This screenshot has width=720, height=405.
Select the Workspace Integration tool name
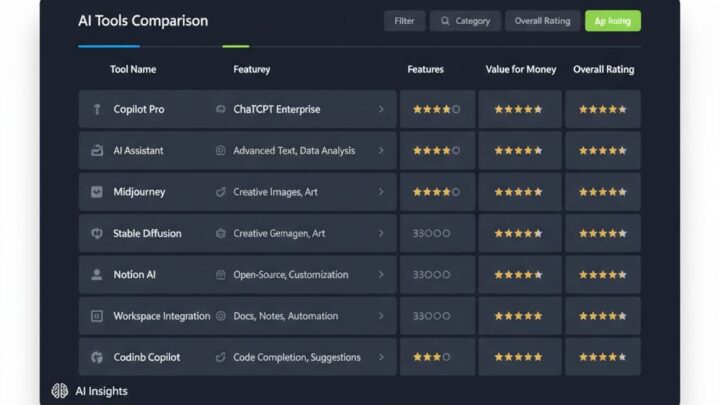click(162, 316)
